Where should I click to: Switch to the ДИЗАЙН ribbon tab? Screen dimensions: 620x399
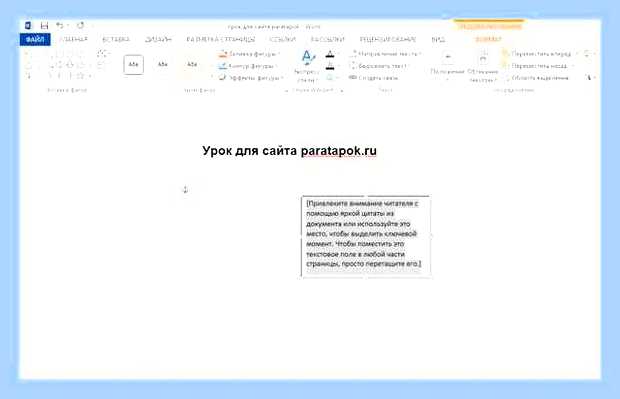coord(158,39)
